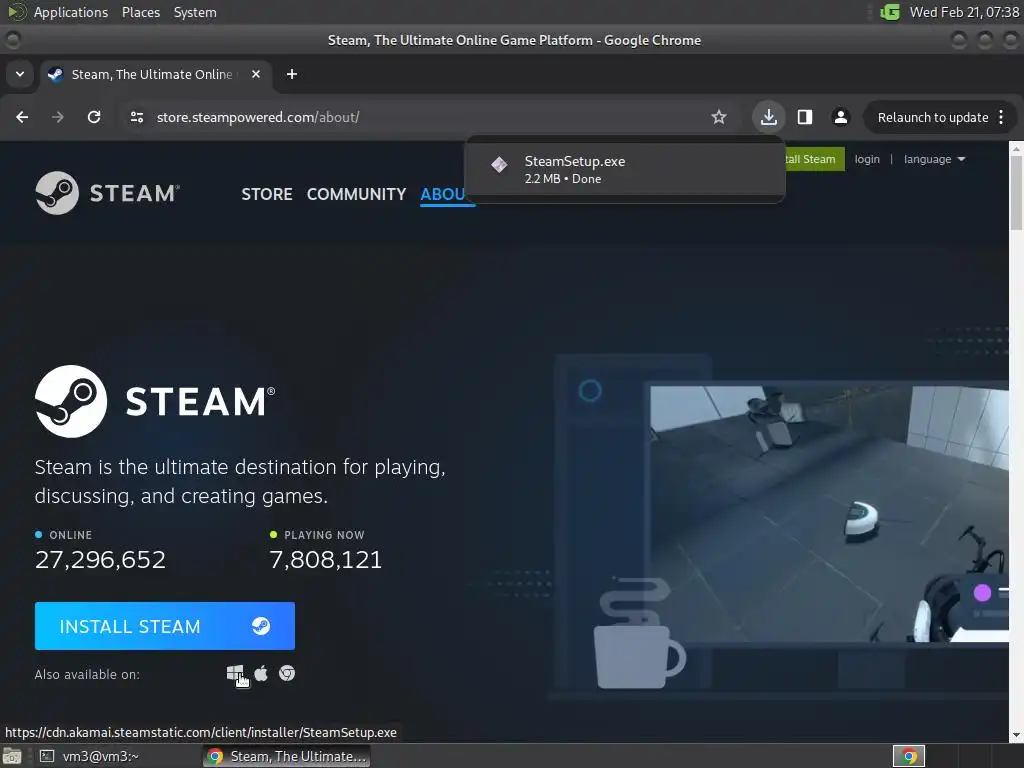This screenshot has height=768, width=1024.
Task: Click the Chrome icon in bottom tray
Action: [908, 756]
